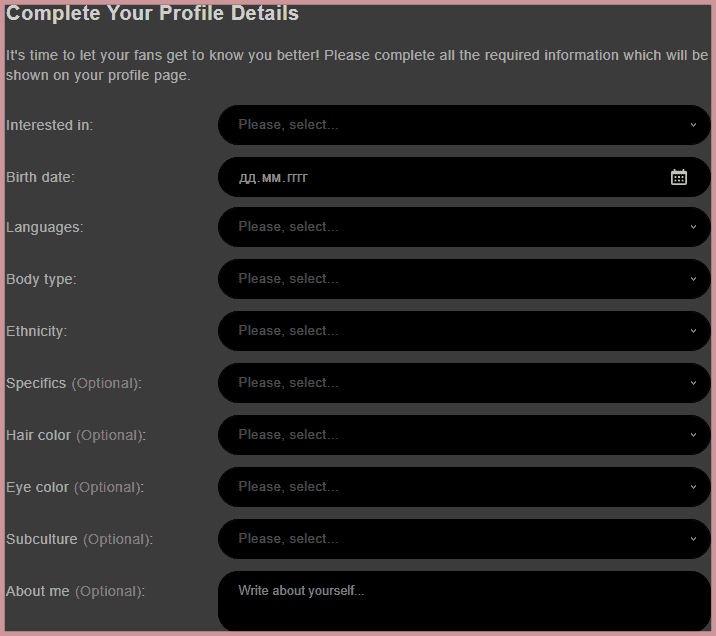Click the Ethnicity chevron arrow
This screenshot has height=636, width=716.
tap(693, 331)
